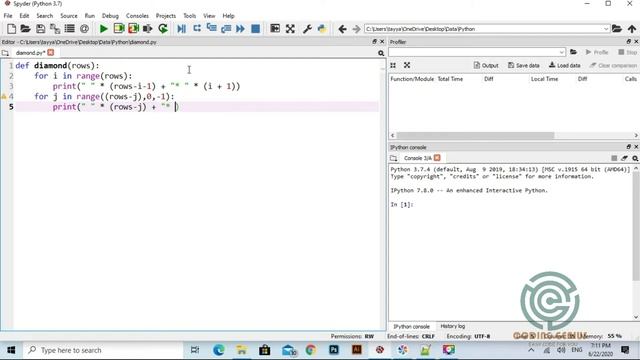Sort by Local Time column header

pyautogui.click(x=544, y=79)
